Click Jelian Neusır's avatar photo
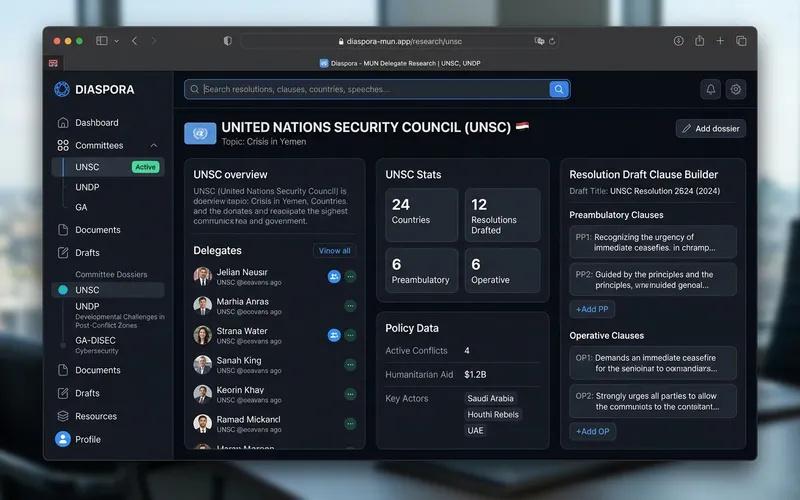The height and width of the screenshot is (500, 800). pos(203,277)
